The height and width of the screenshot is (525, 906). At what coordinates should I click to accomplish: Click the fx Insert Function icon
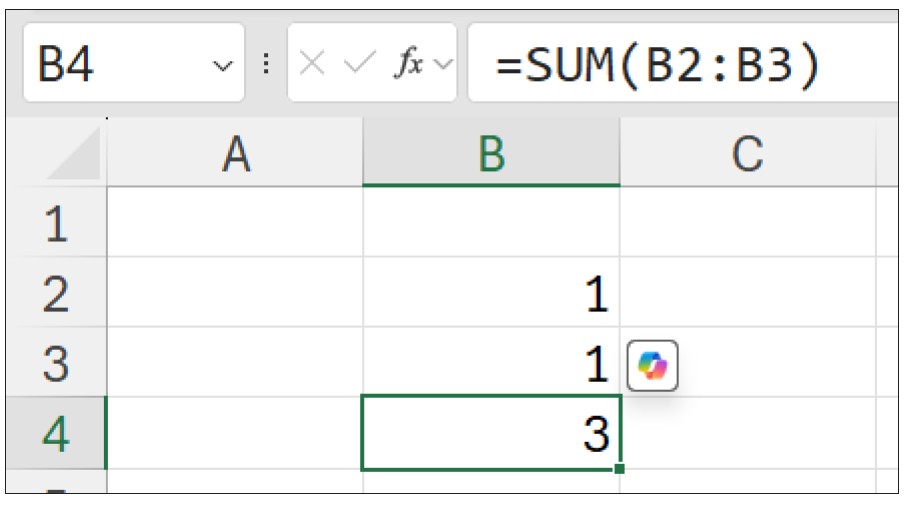pos(407,64)
